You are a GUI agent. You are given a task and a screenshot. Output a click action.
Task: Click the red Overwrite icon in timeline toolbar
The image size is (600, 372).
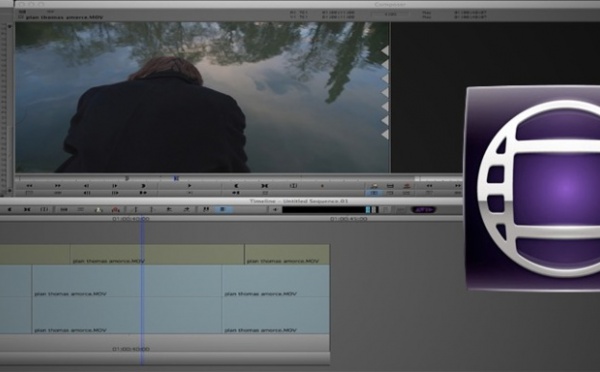click(115, 209)
